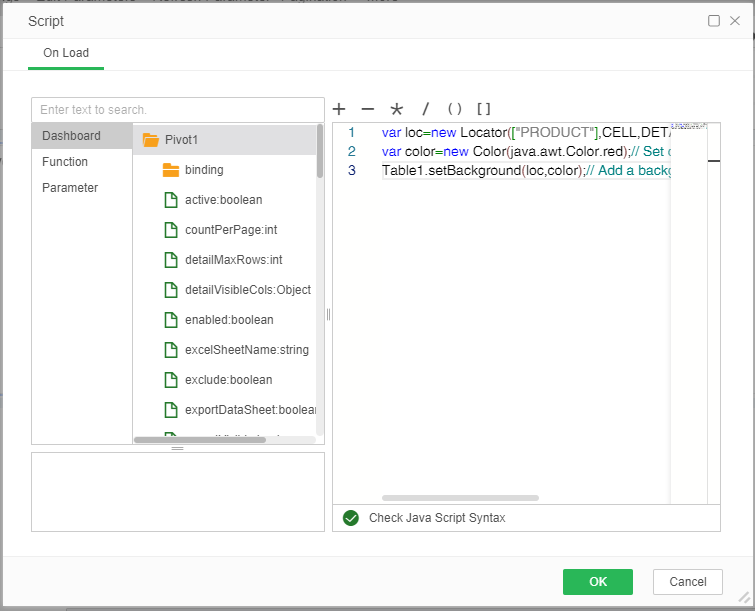Click the search text input field
The height and width of the screenshot is (611, 755).
178,110
